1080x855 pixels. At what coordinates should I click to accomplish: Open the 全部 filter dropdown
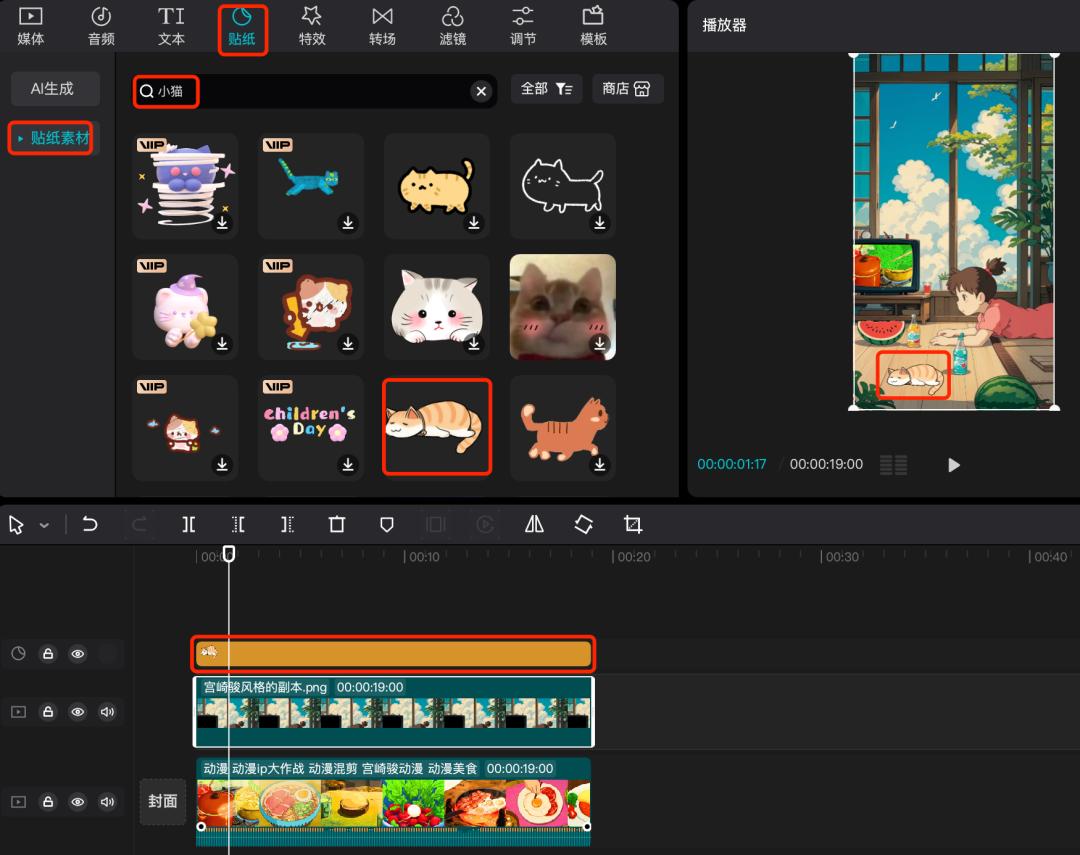click(x=546, y=89)
